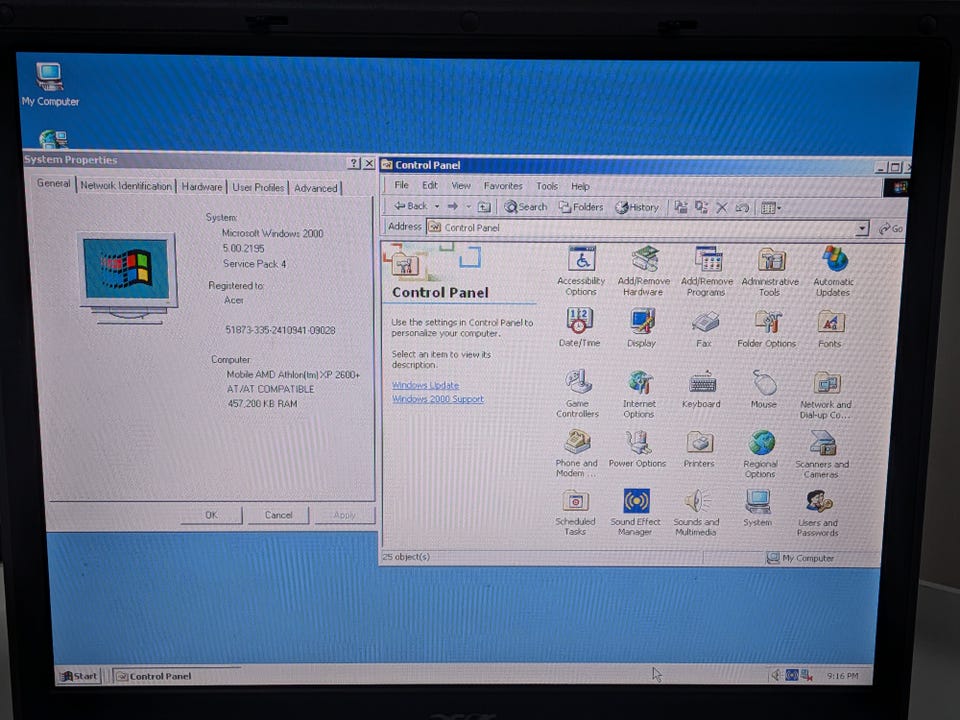The image size is (960, 720).
Task: Open the Accessibility Options icon
Action: (581, 270)
